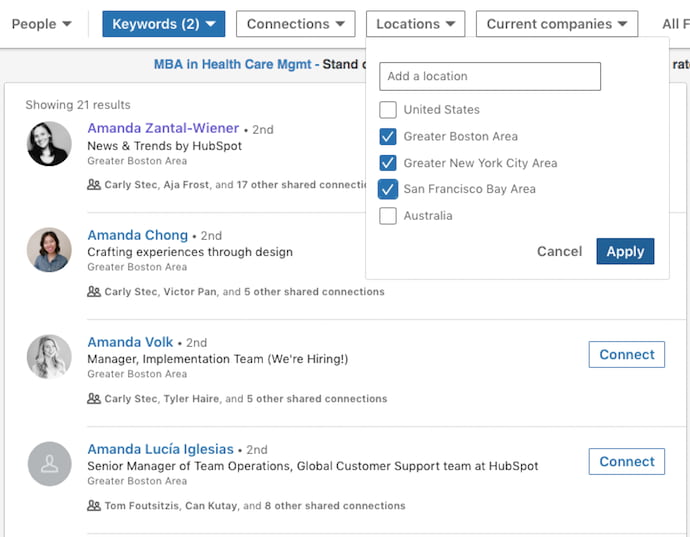Screen dimensions: 690x537
Task: Click shared connections icon under Amanda Volk
Action: click(x=94, y=399)
